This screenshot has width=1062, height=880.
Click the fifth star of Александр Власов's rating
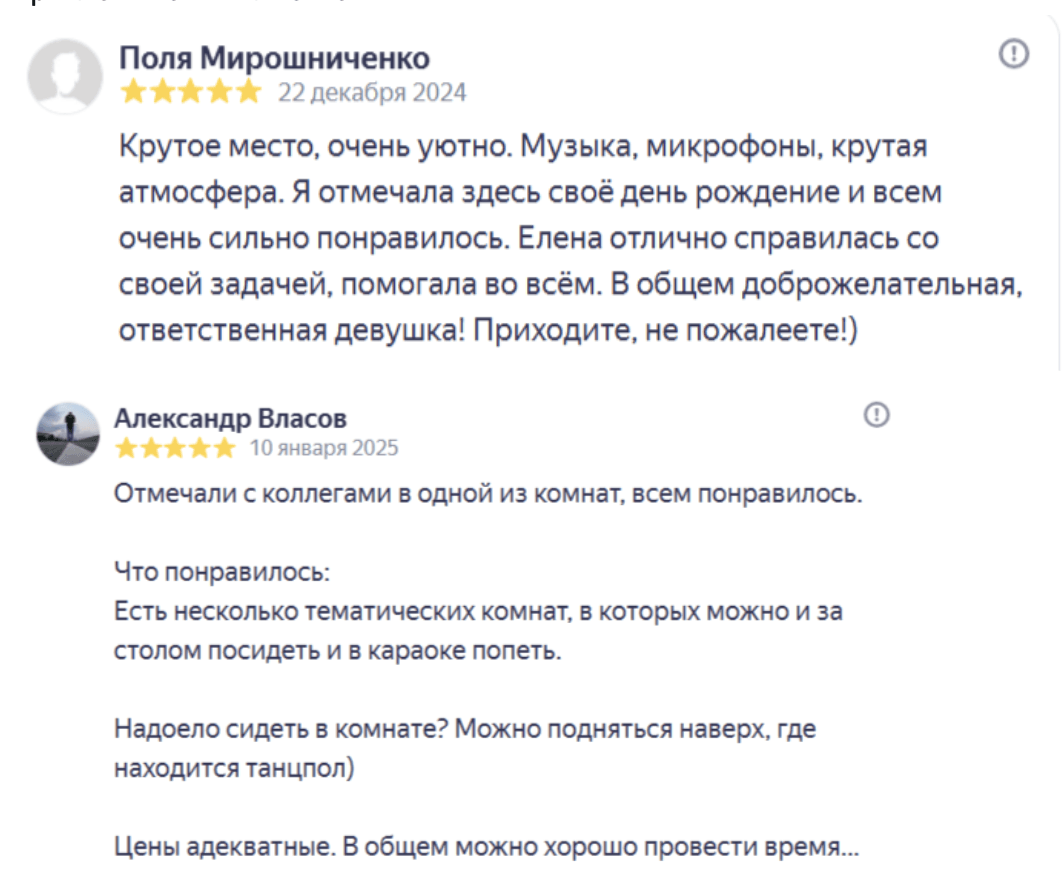click(225, 448)
